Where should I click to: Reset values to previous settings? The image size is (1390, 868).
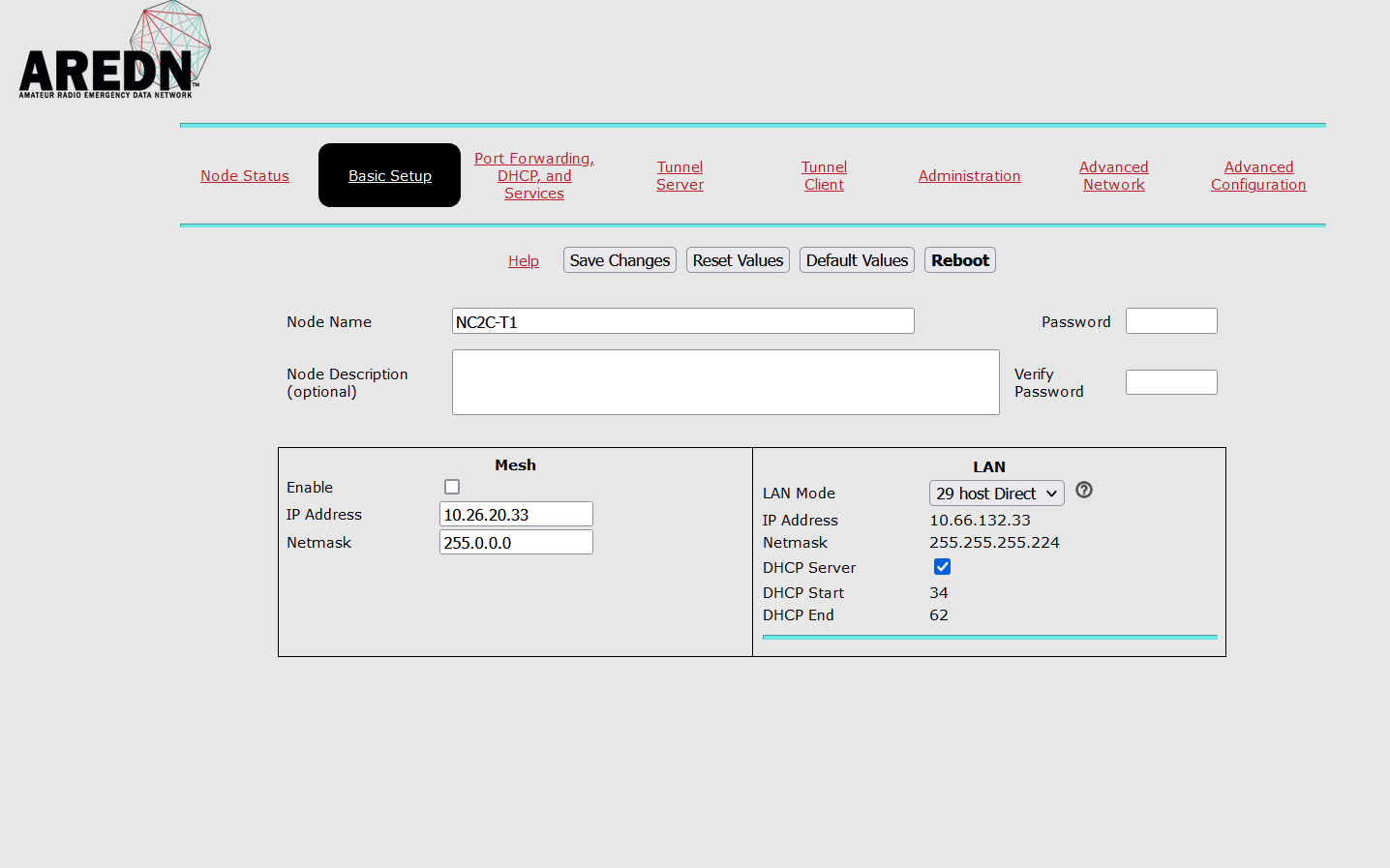[x=738, y=259]
